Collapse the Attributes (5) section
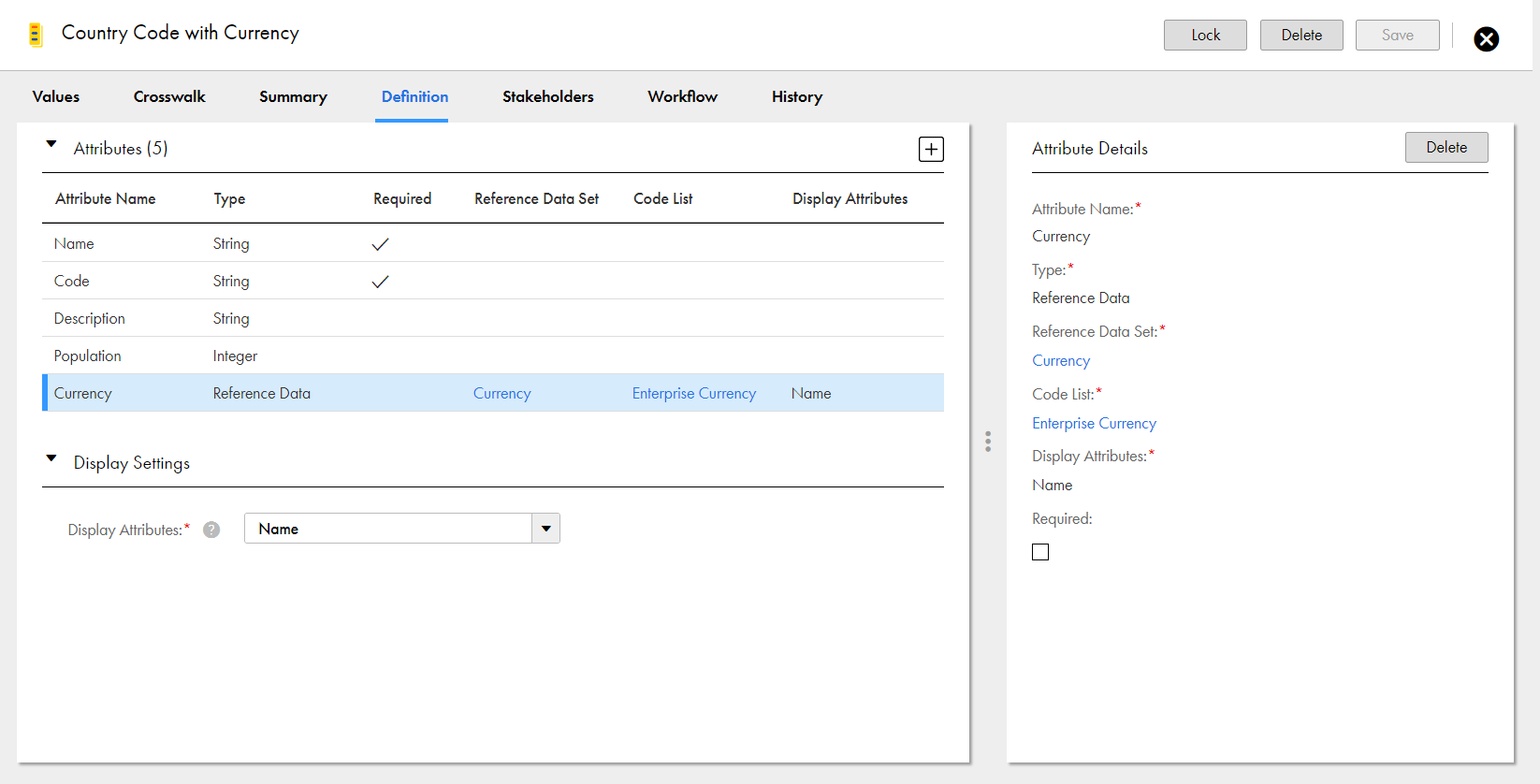The height and width of the screenshot is (784, 1540). 51,144
